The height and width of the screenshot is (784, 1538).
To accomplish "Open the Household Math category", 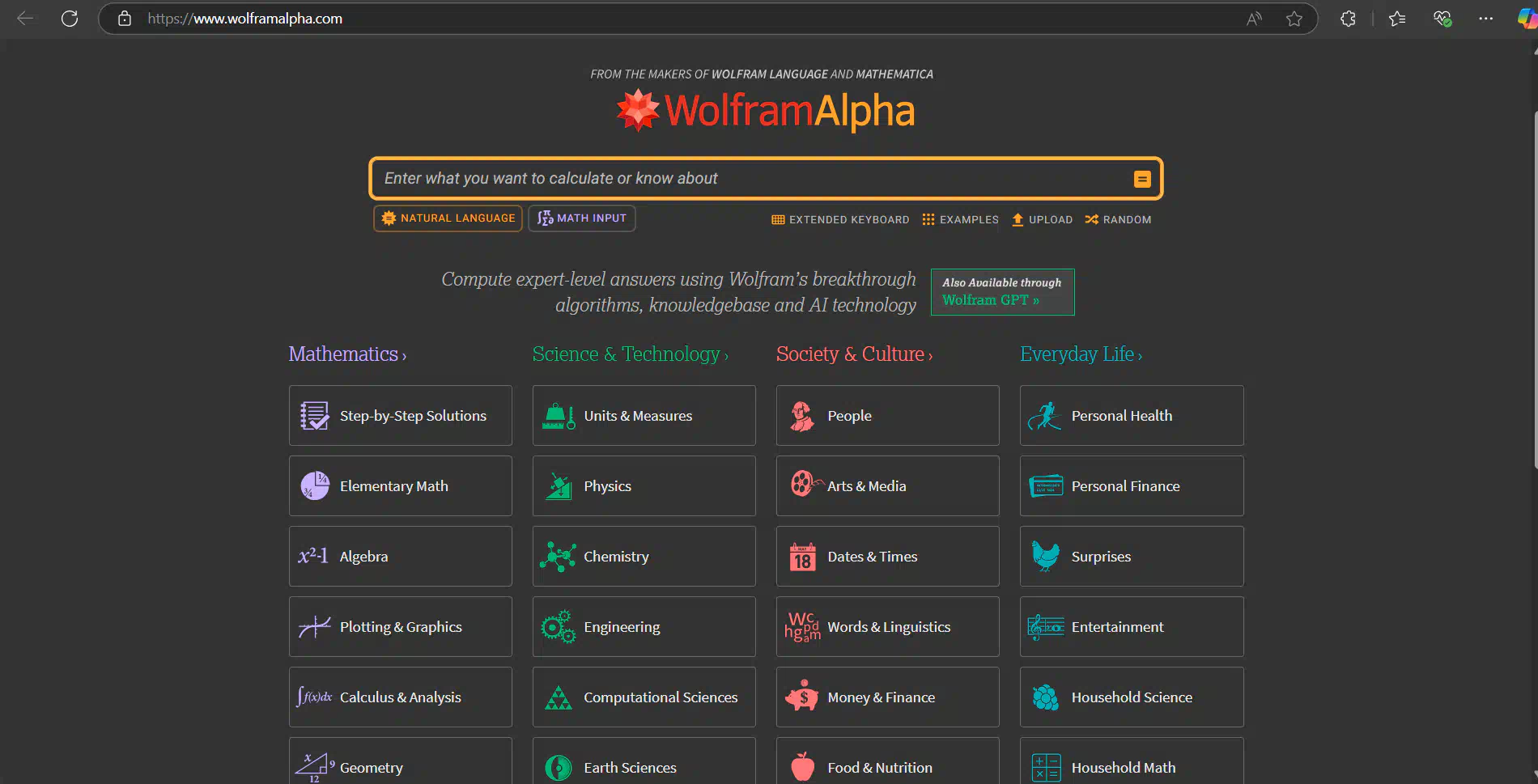I will click(x=1132, y=761).
